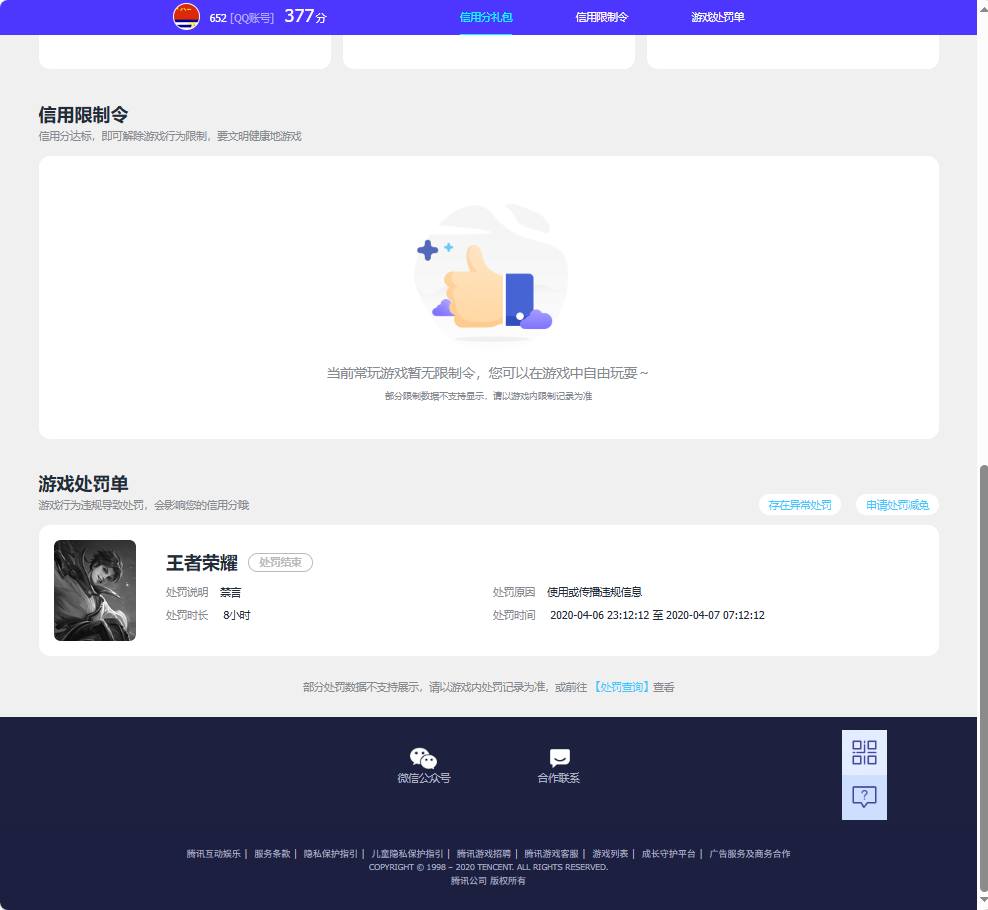
Task: Click the 禁言 punishment description
Action: [231, 592]
